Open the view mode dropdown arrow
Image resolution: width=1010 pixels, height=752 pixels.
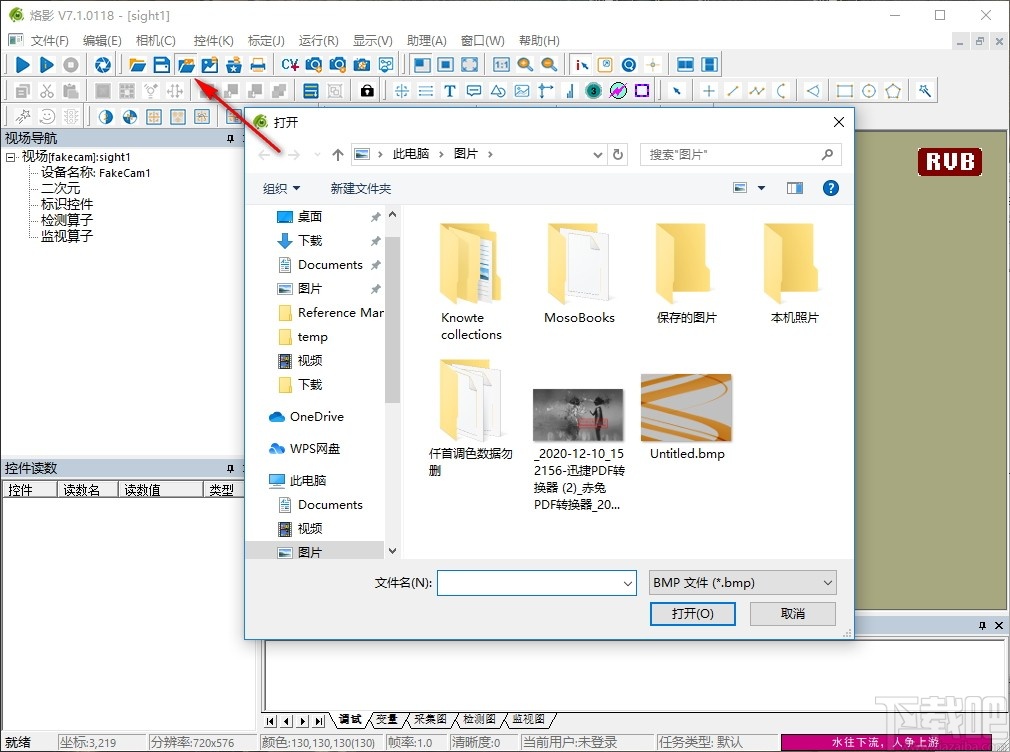[x=761, y=188]
